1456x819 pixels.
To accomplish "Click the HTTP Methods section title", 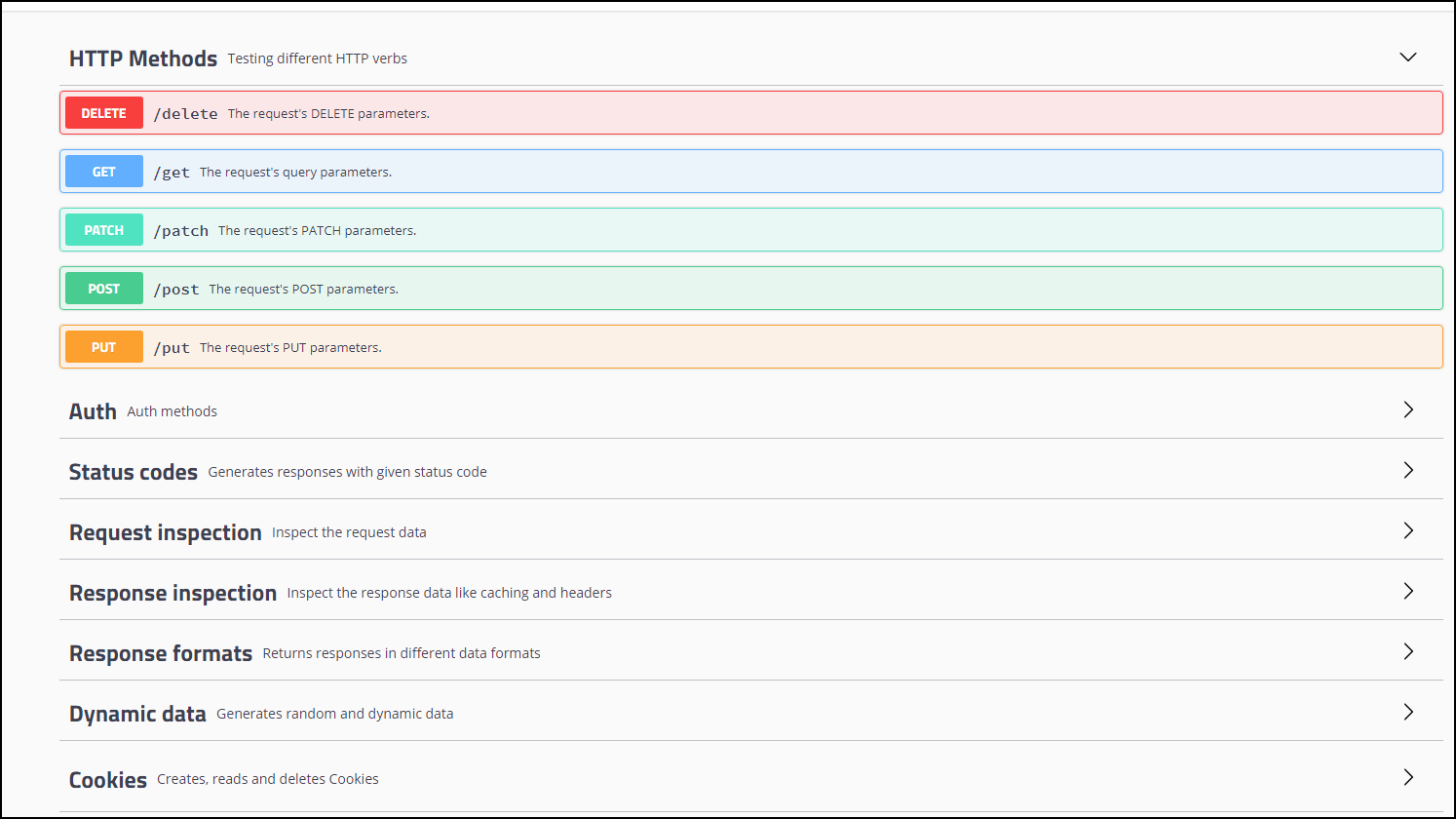I will click(143, 58).
